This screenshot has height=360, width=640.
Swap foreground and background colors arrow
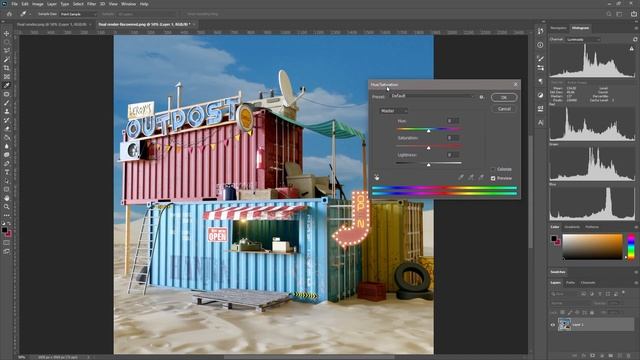[9, 224]
